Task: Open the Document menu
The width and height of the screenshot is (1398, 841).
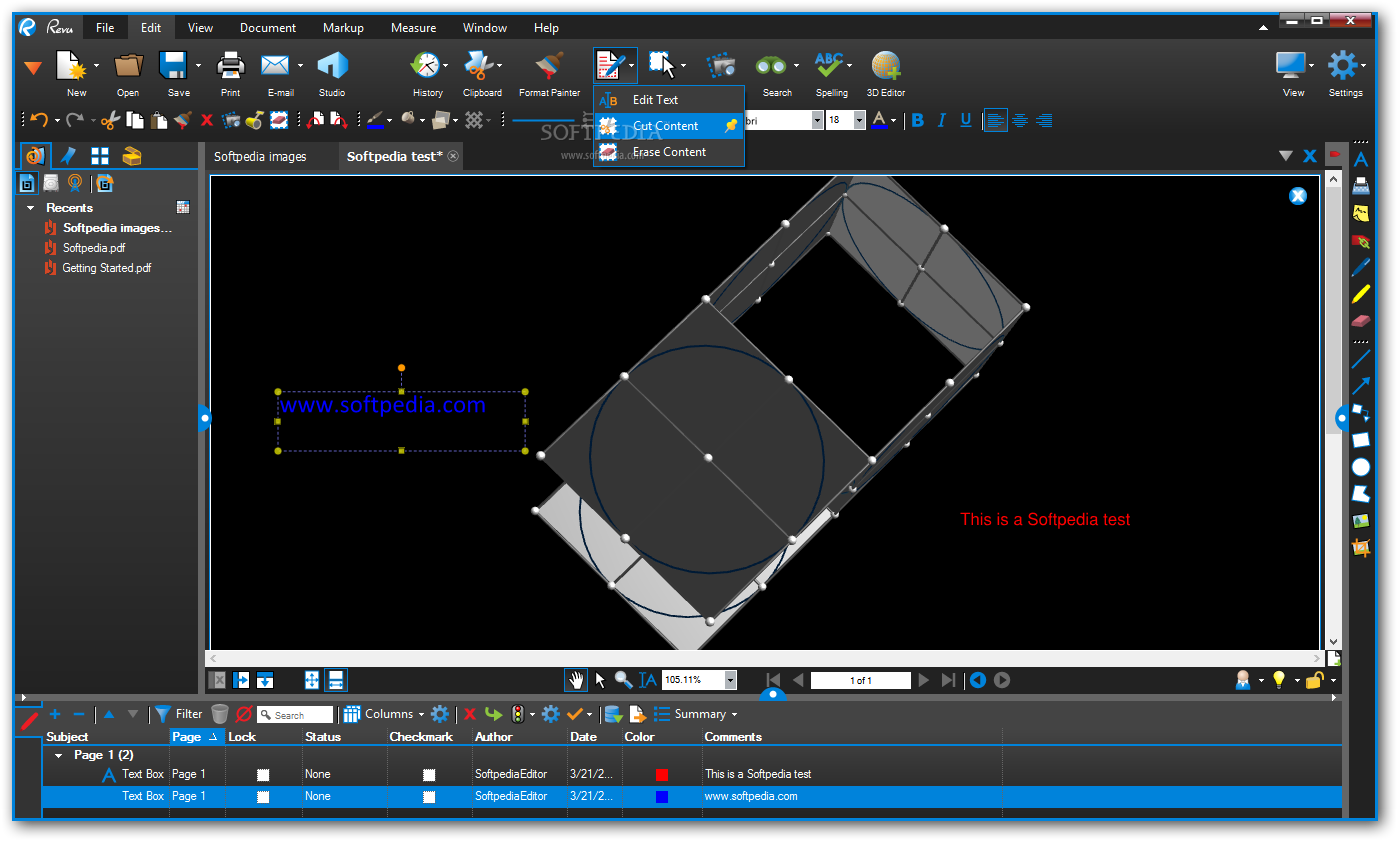Action: pyautogui.click(x=268, y=28)
